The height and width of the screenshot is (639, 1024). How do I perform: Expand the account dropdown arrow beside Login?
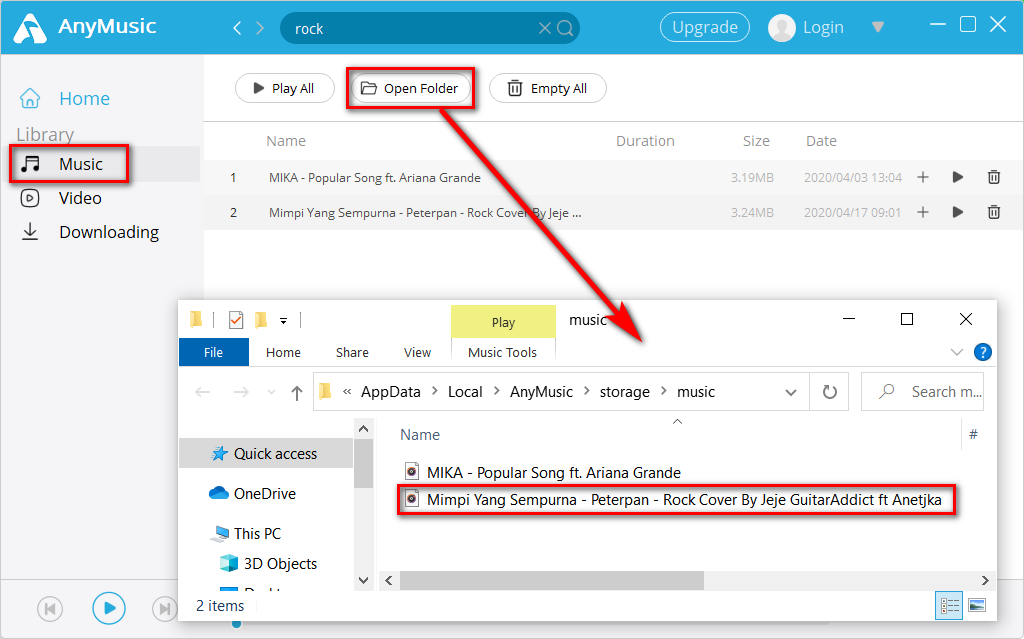point(878,27)
